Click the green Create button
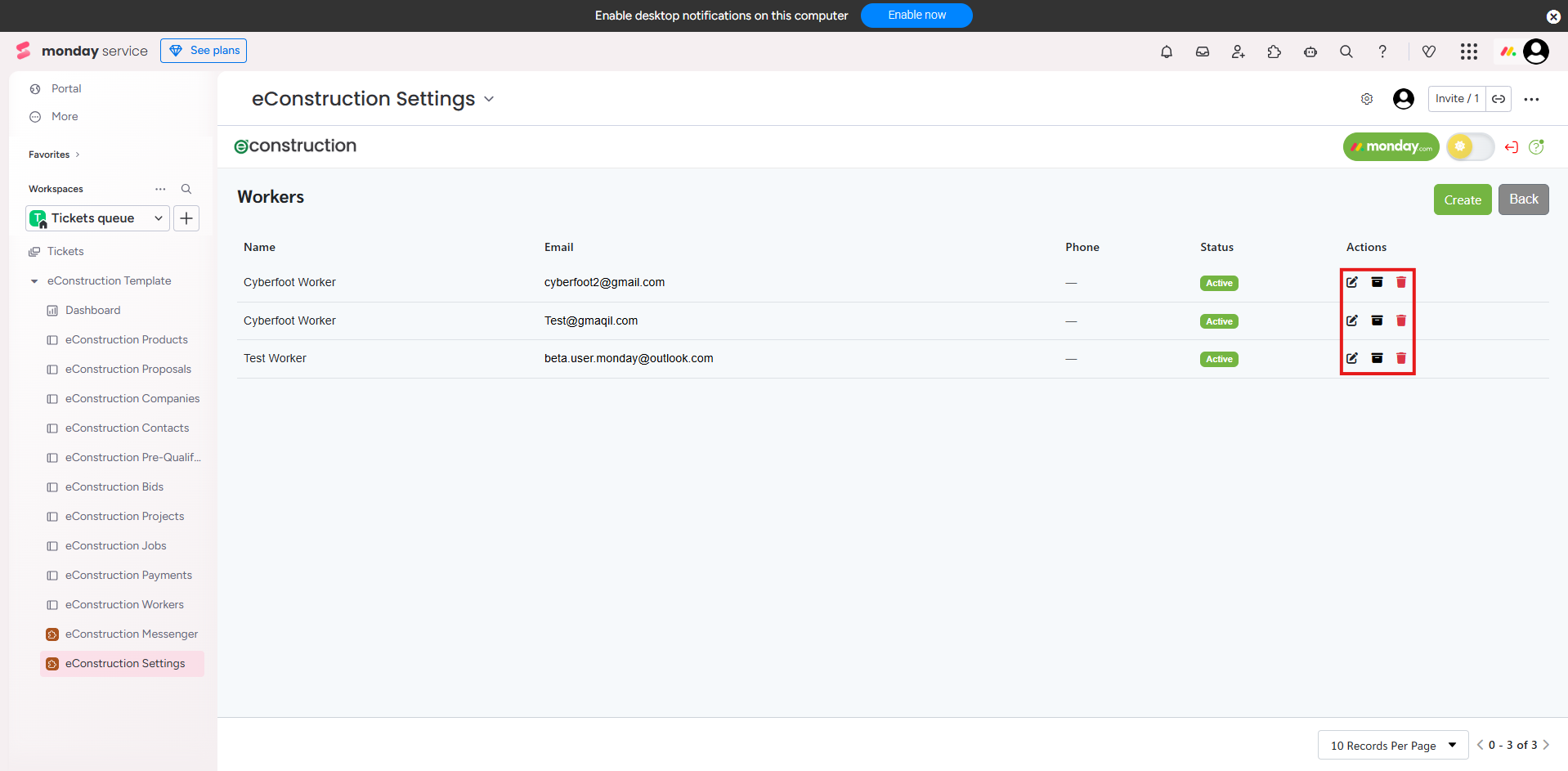 coord(1462,199)
